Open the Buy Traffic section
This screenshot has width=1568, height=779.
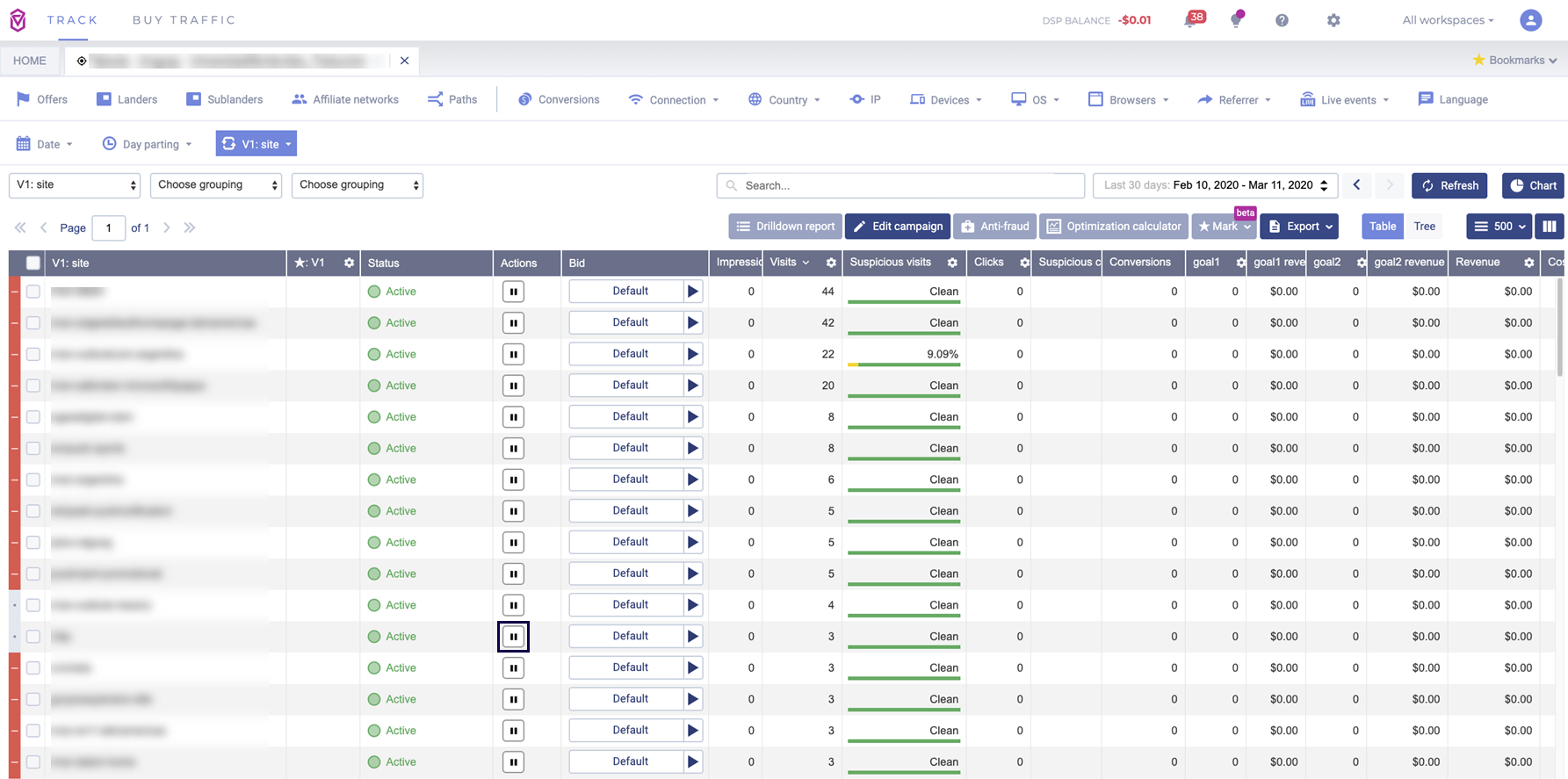[x=184, y=20]
